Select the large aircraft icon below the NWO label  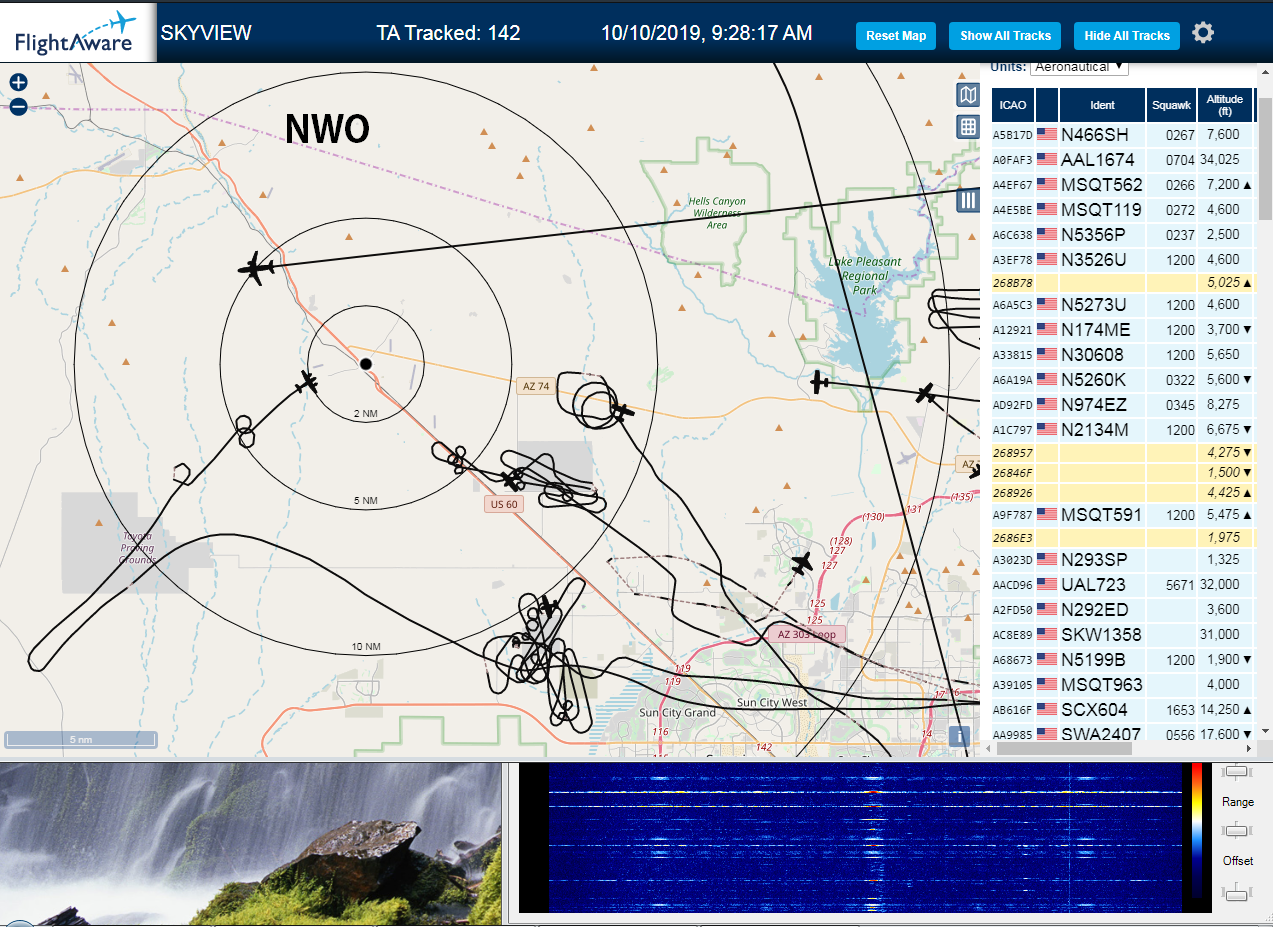click(257, 268)
